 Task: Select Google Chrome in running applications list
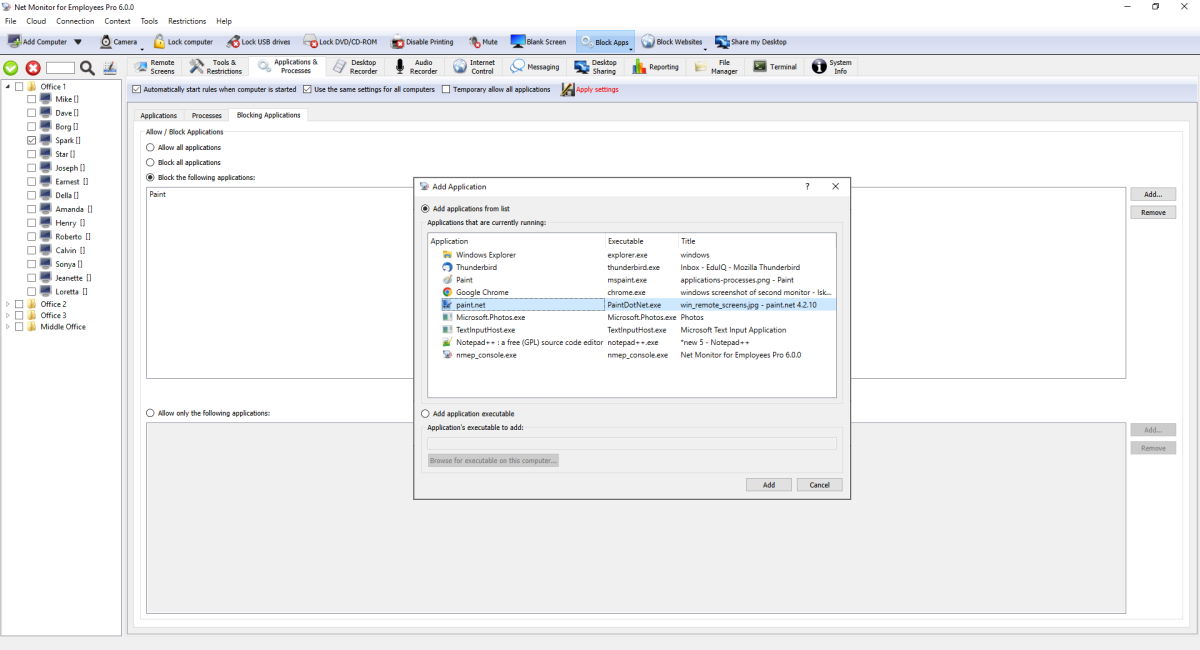tap(482, 292)
